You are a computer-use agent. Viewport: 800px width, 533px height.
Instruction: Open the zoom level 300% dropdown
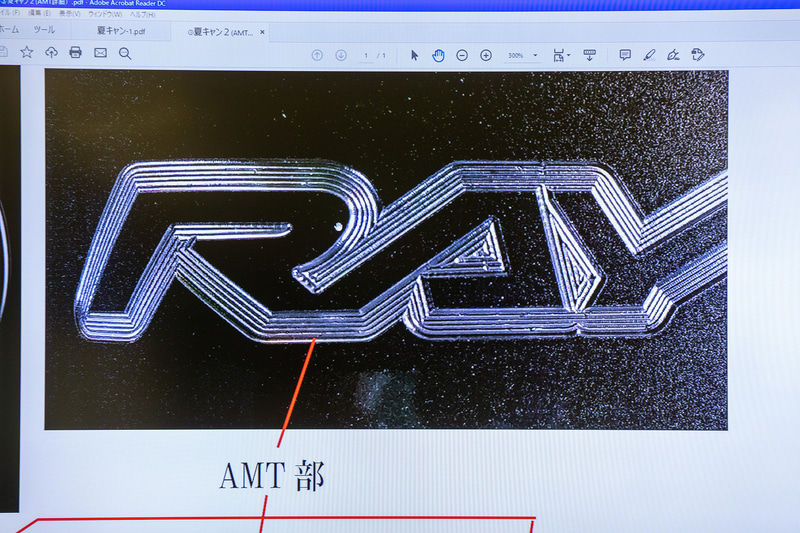tap(522, 55)
